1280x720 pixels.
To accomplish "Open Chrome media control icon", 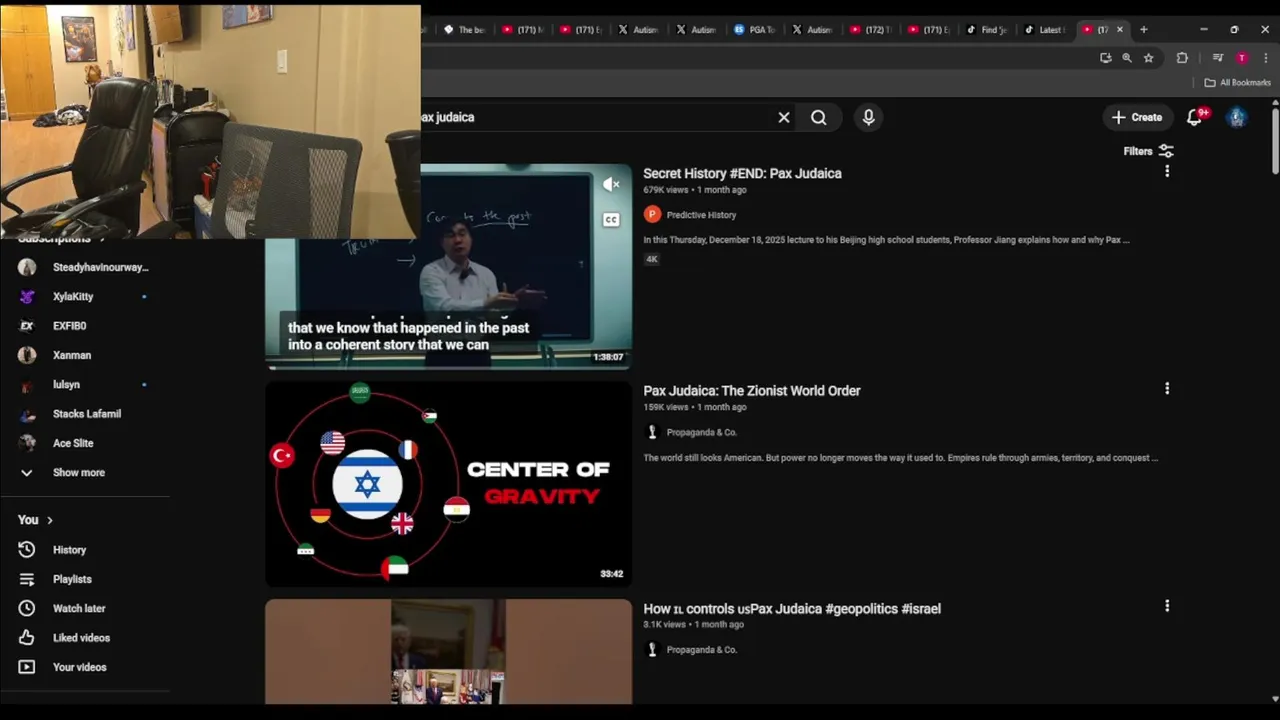I will [x=1218, y=58].
